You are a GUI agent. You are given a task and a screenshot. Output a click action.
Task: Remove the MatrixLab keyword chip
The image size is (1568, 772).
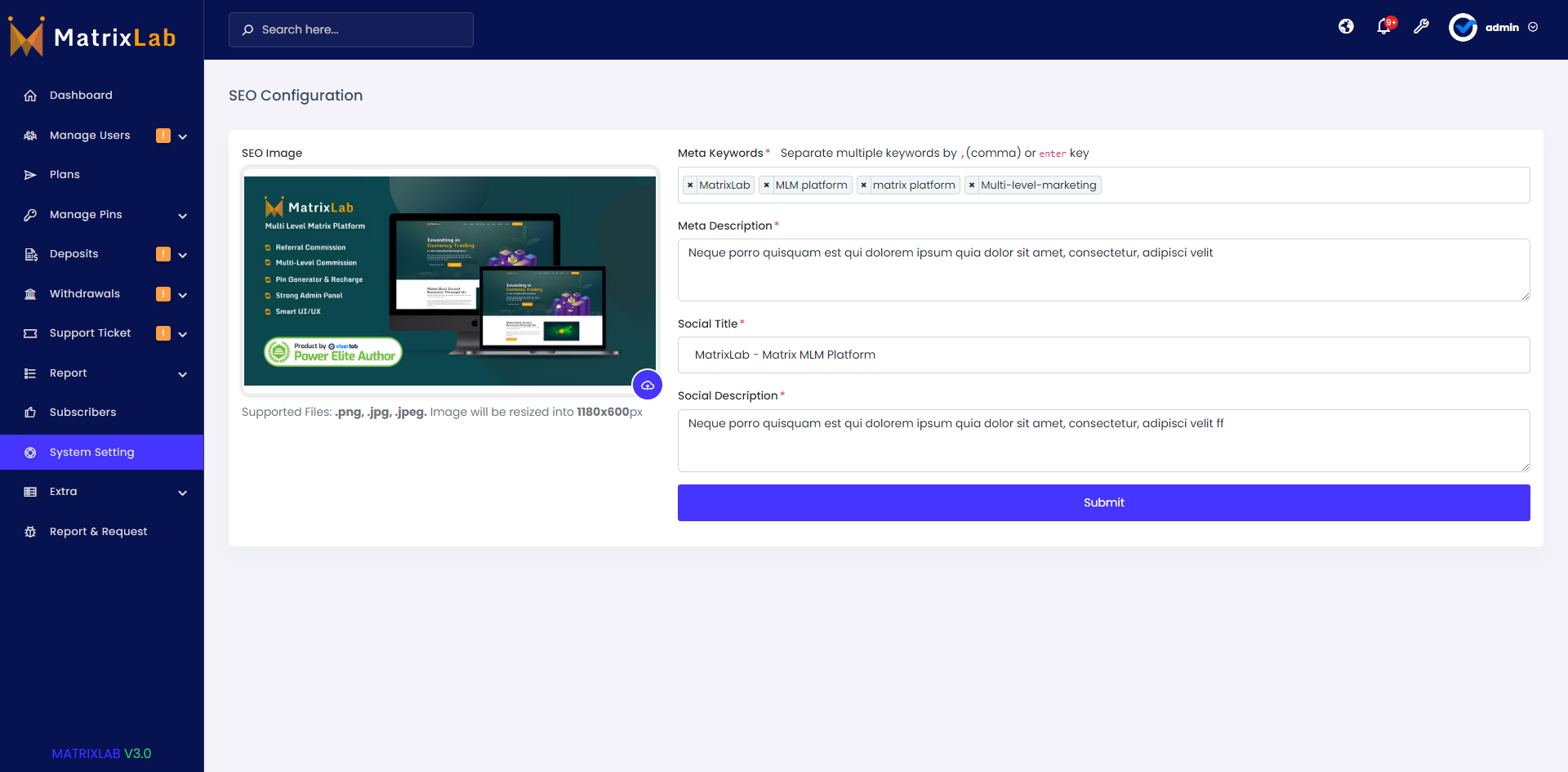[691, 185]
